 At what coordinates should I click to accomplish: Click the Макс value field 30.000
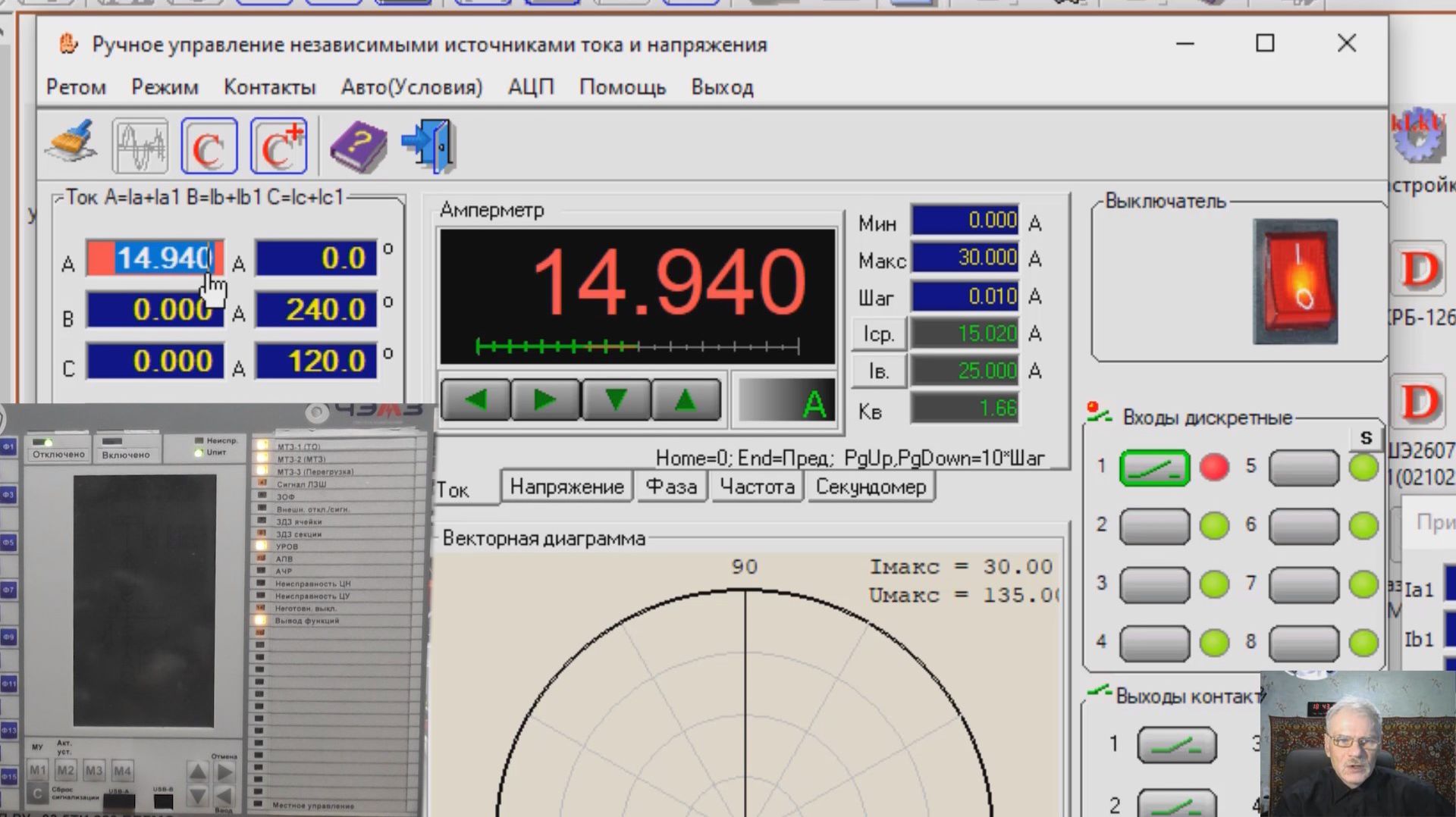coord(965,258)
